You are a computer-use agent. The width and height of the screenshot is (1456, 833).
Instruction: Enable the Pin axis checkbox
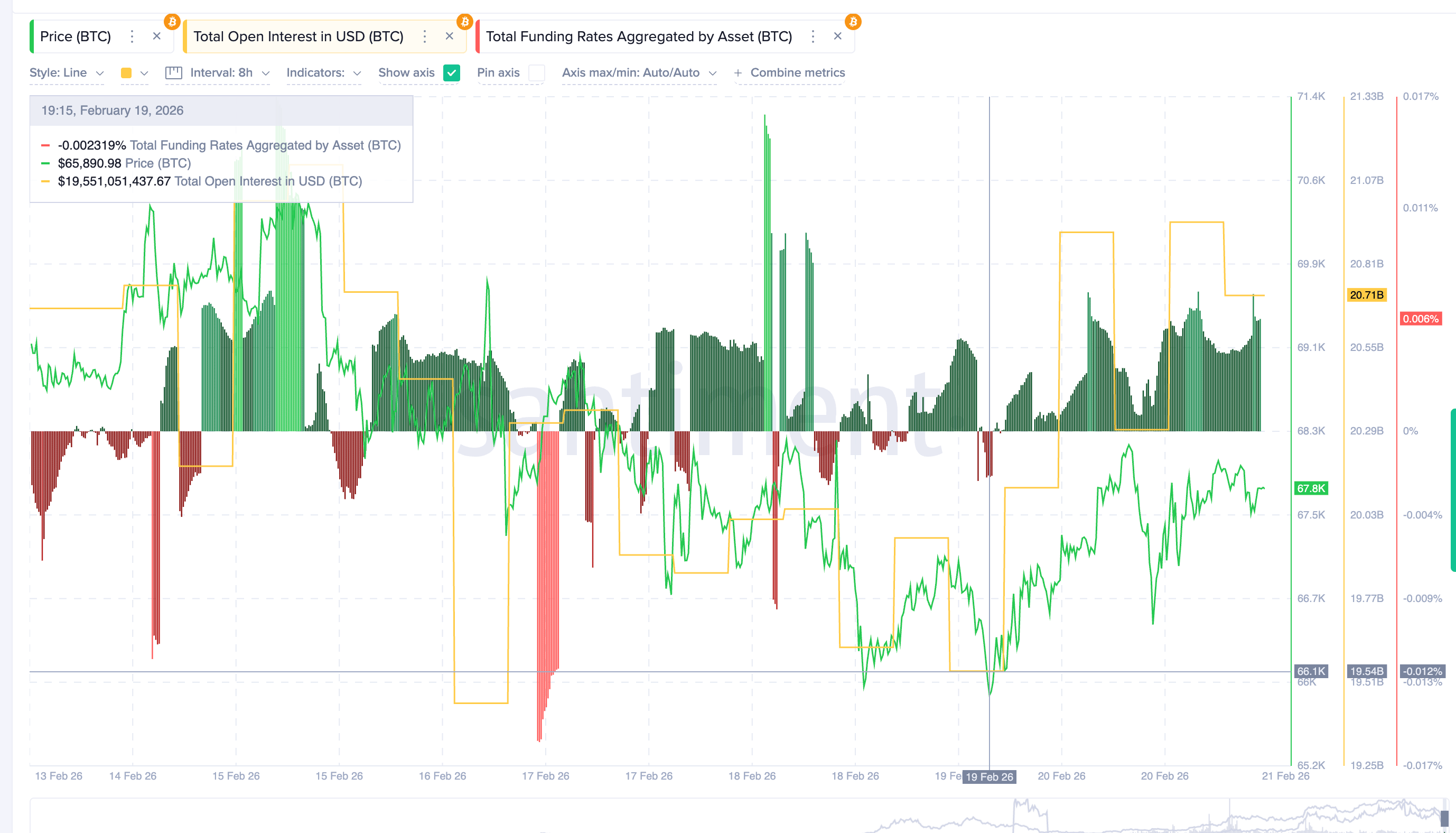pos(536,72)
